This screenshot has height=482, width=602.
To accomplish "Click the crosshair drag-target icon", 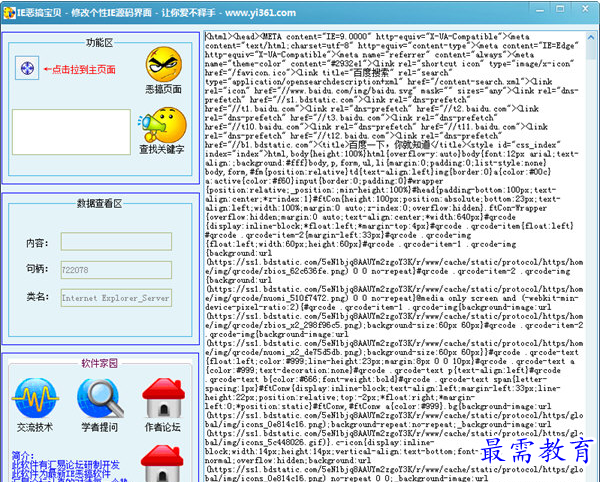I will [27, 68].
